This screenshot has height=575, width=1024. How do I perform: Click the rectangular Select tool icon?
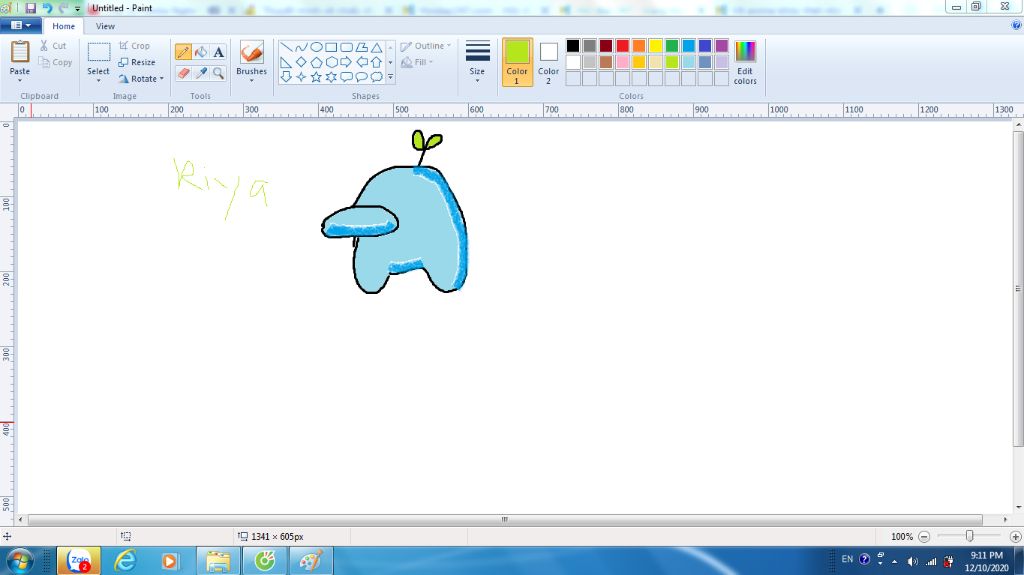pos(99,52)
